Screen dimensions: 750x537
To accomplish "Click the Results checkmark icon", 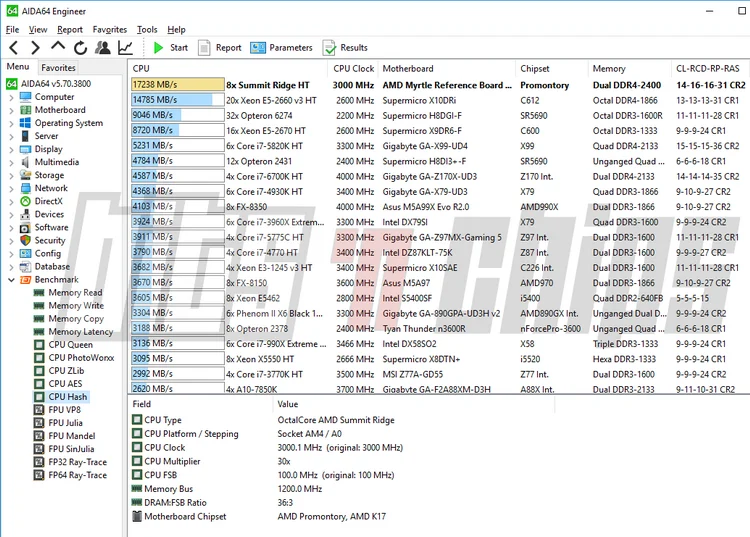I will [329, 48].
